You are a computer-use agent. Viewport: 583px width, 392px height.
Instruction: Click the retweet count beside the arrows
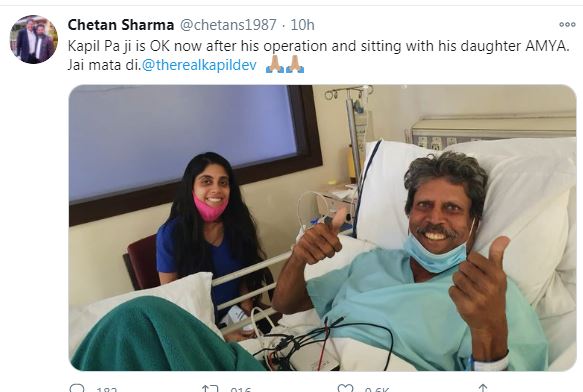tap(241, 389)
